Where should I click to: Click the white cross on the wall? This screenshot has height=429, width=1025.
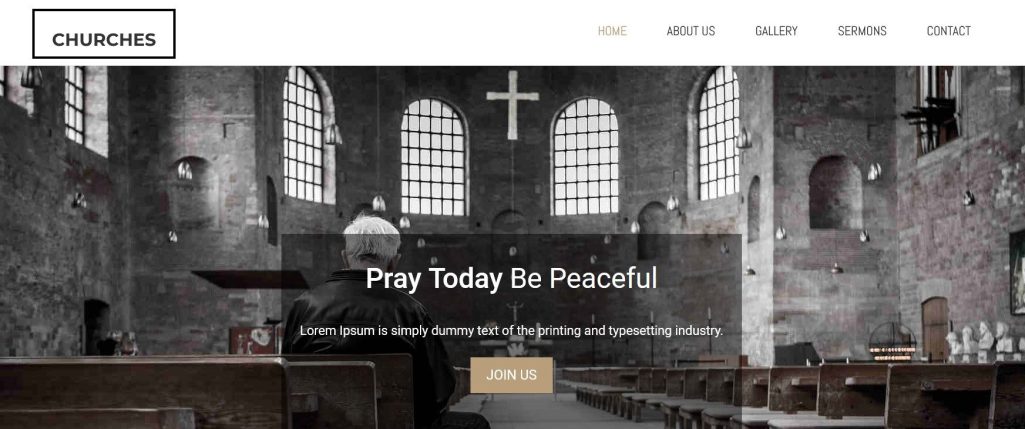point(512,105)
